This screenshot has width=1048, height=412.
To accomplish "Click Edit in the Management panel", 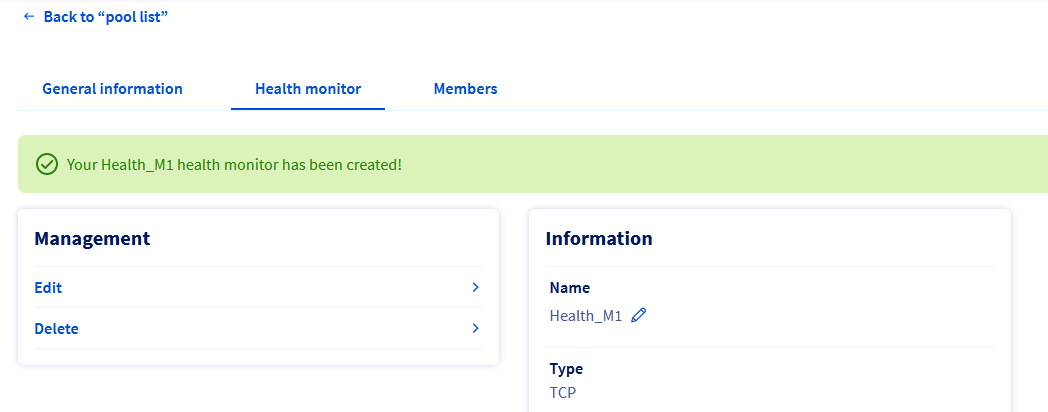I will [48, 288].
